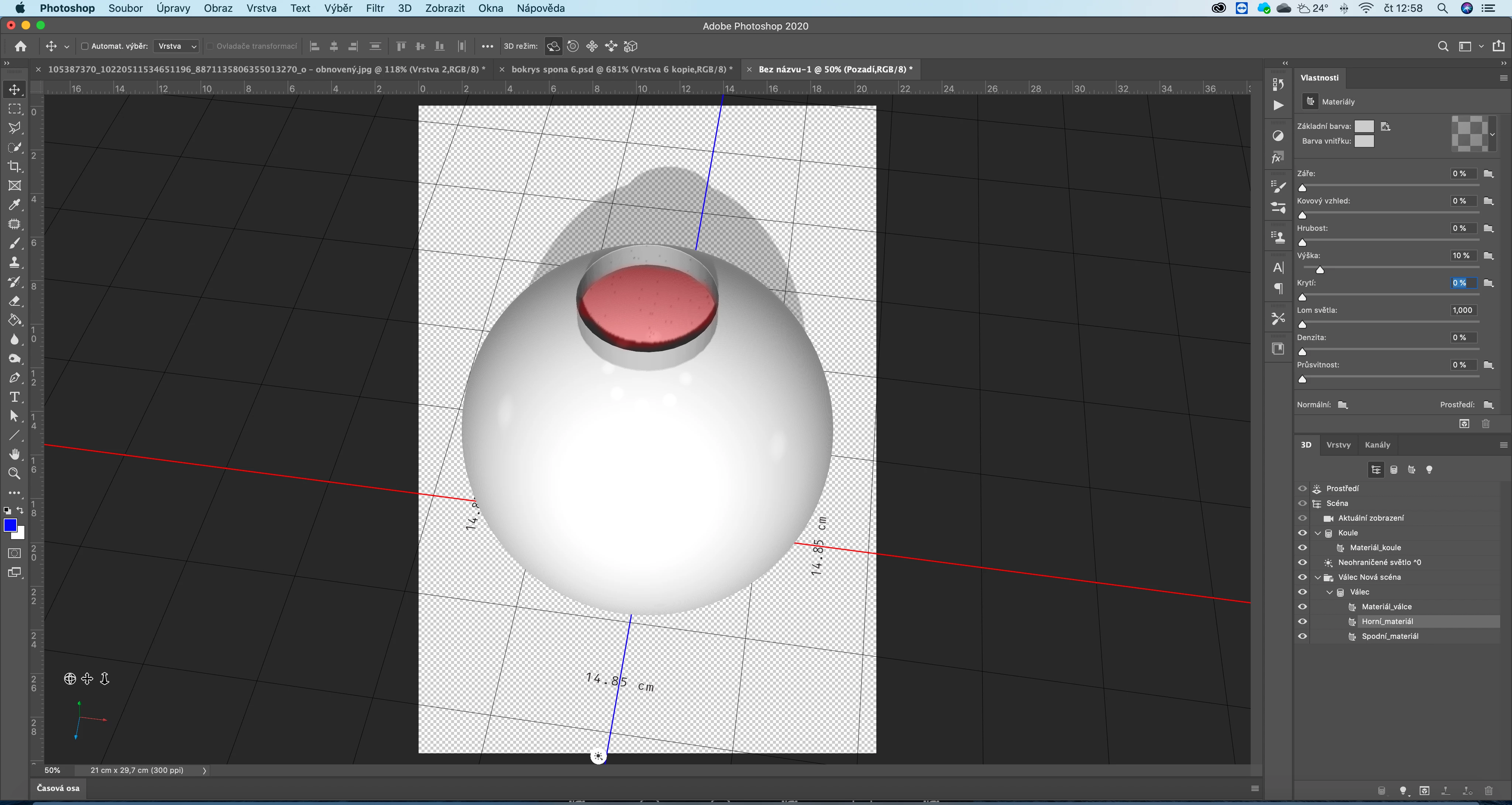Switch to the Vrstvy tab
This screenshot has height=805, width=1512.
pos(1338,445)
